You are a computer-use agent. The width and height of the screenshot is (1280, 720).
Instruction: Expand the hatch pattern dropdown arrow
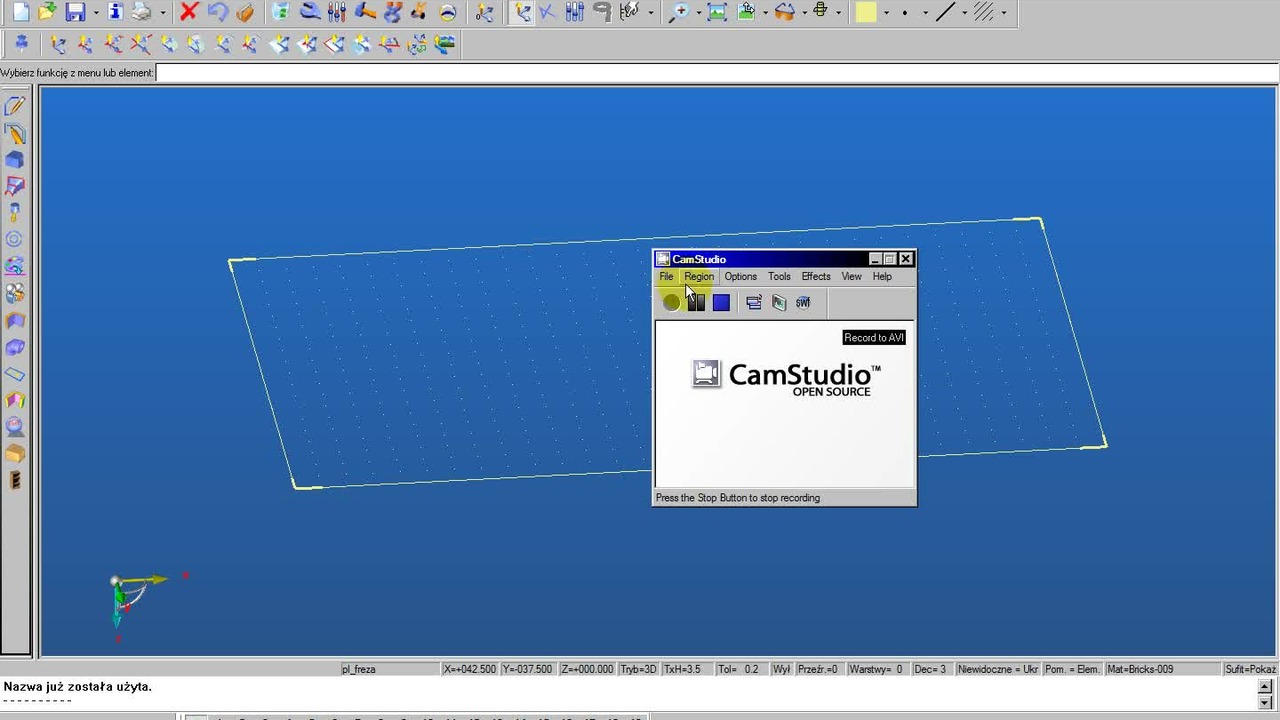[x=1003, y=13]
